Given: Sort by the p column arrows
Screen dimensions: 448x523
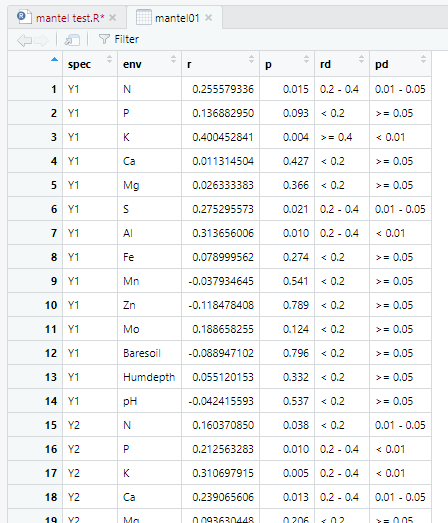Looking at the screenshot, I should [307, 59].
